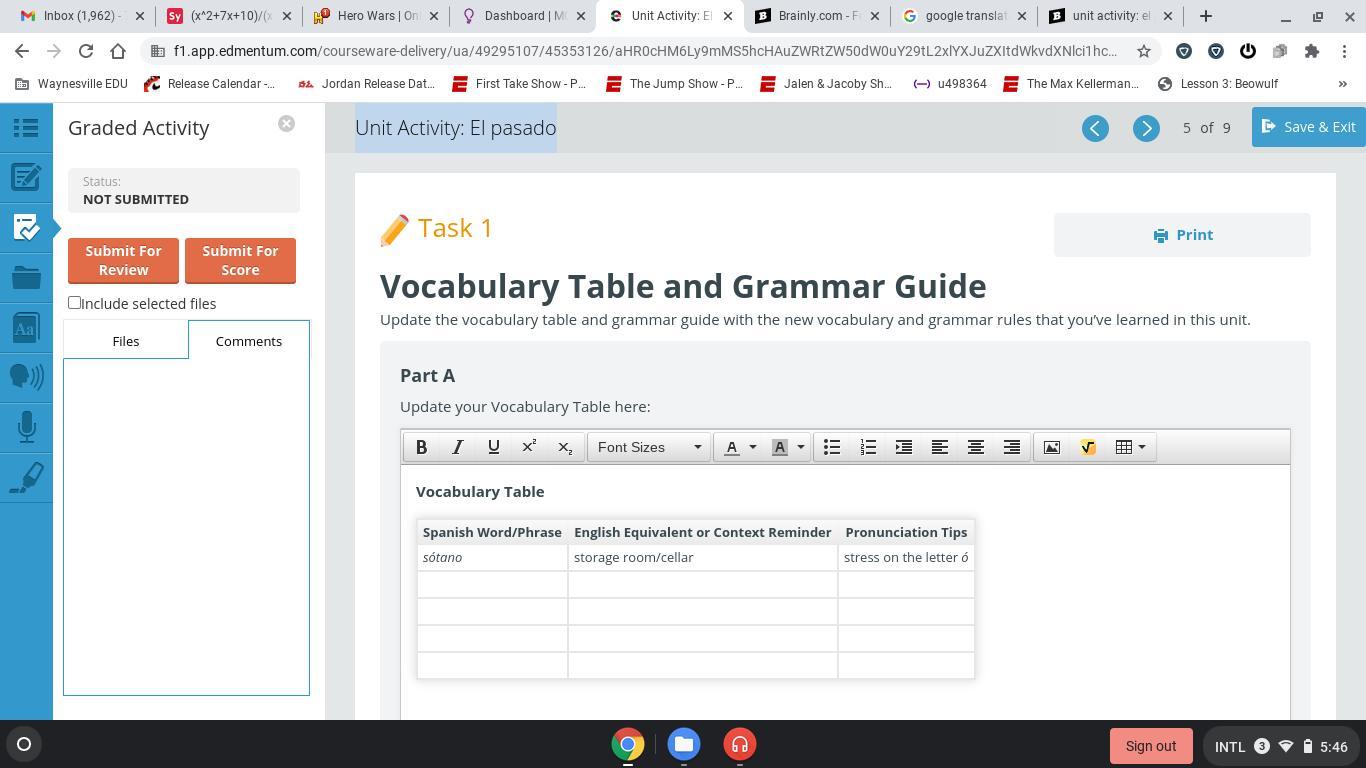Viewport: 1366px width, 768px height.
Task: Click the underline formatting icon
Action: click(493, 447)
